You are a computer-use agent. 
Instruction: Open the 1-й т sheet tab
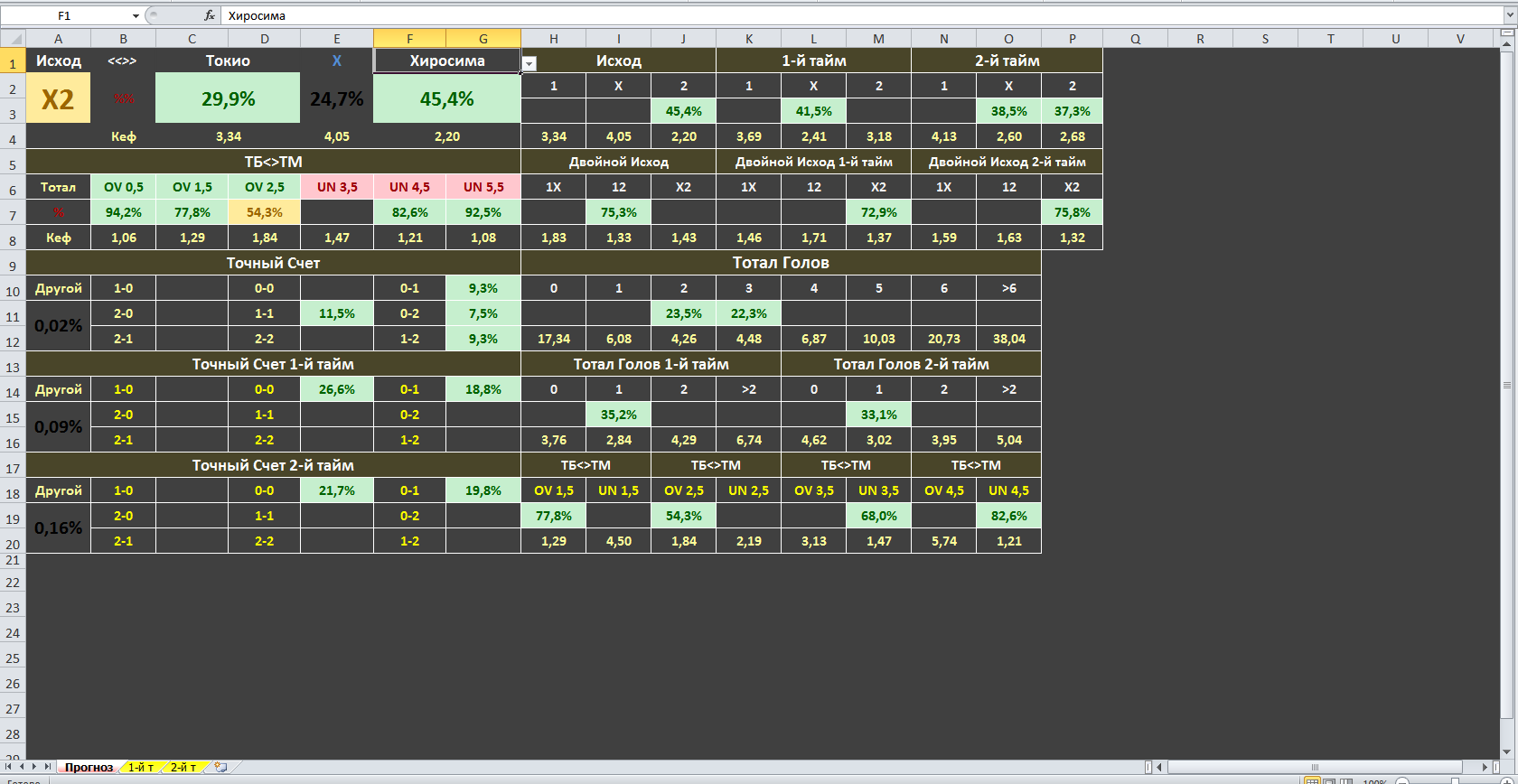(x=141, y=767)
